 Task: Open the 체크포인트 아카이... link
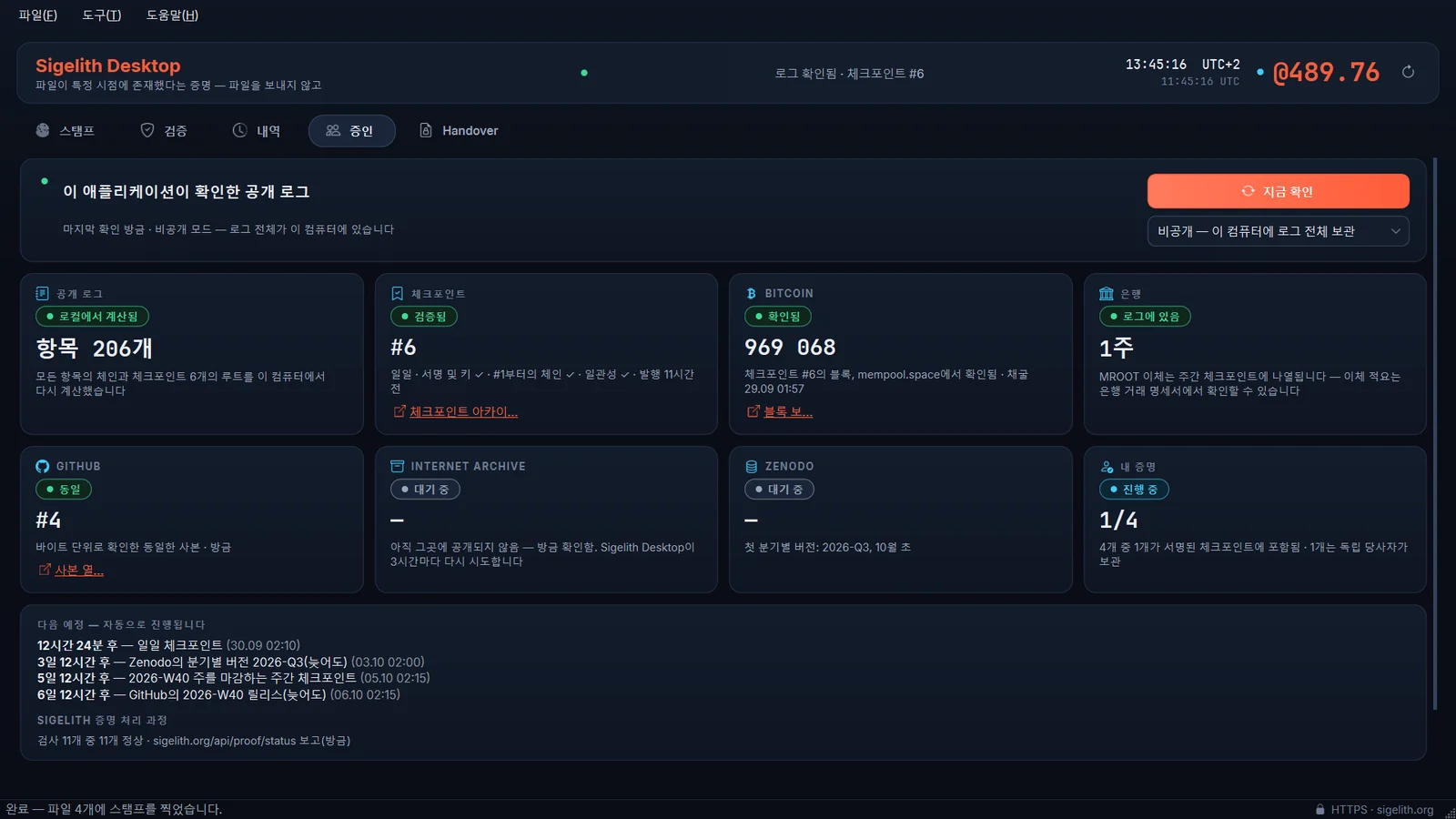tap(463, 412)
